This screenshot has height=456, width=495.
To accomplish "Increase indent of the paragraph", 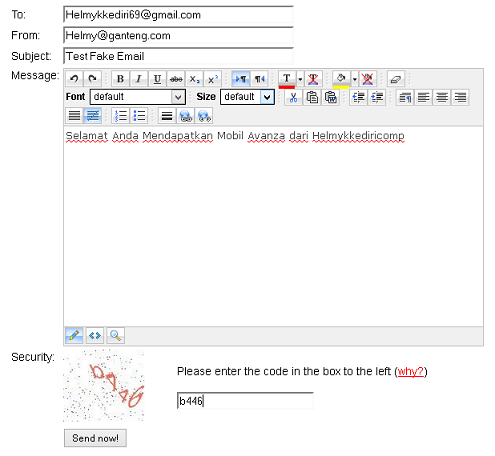I will [377, 97].
